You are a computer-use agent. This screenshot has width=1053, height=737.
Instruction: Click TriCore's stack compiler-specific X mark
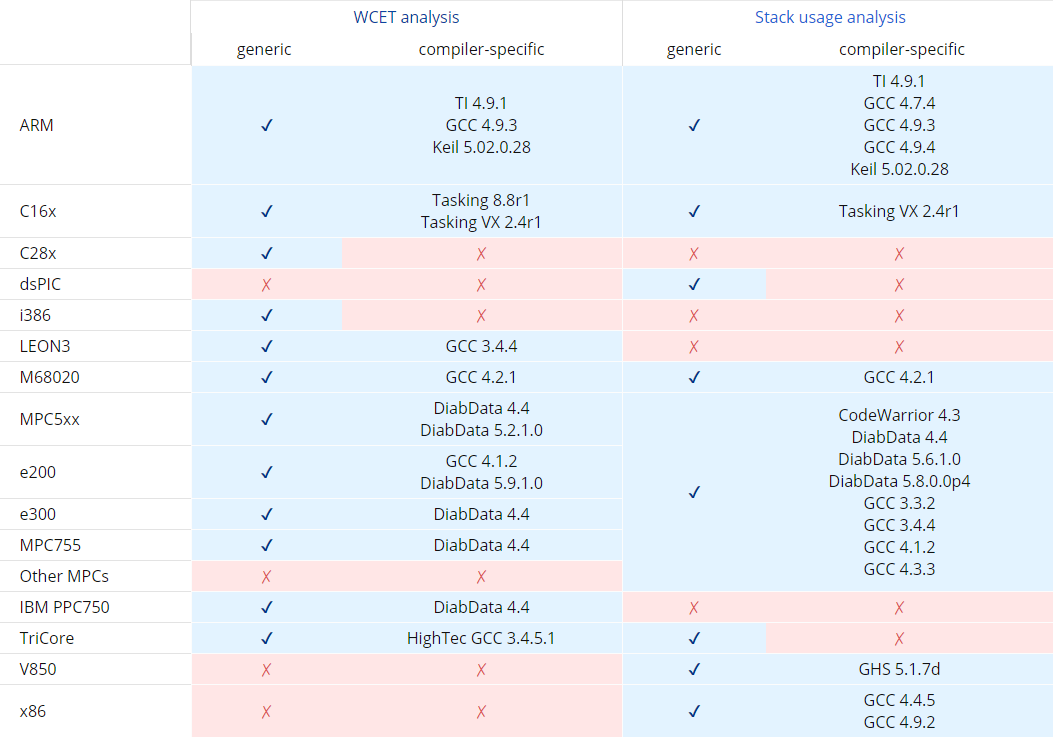899,639
